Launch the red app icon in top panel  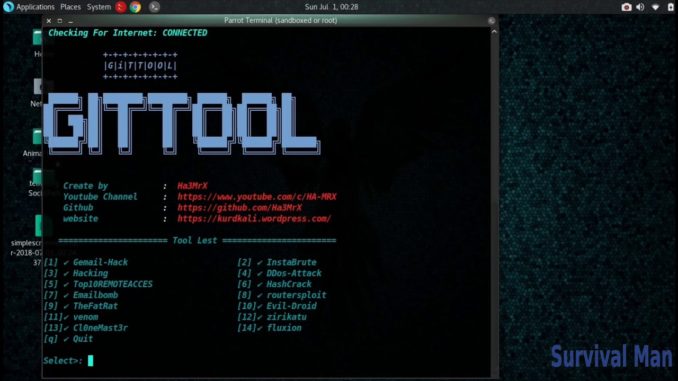(121, 7)
